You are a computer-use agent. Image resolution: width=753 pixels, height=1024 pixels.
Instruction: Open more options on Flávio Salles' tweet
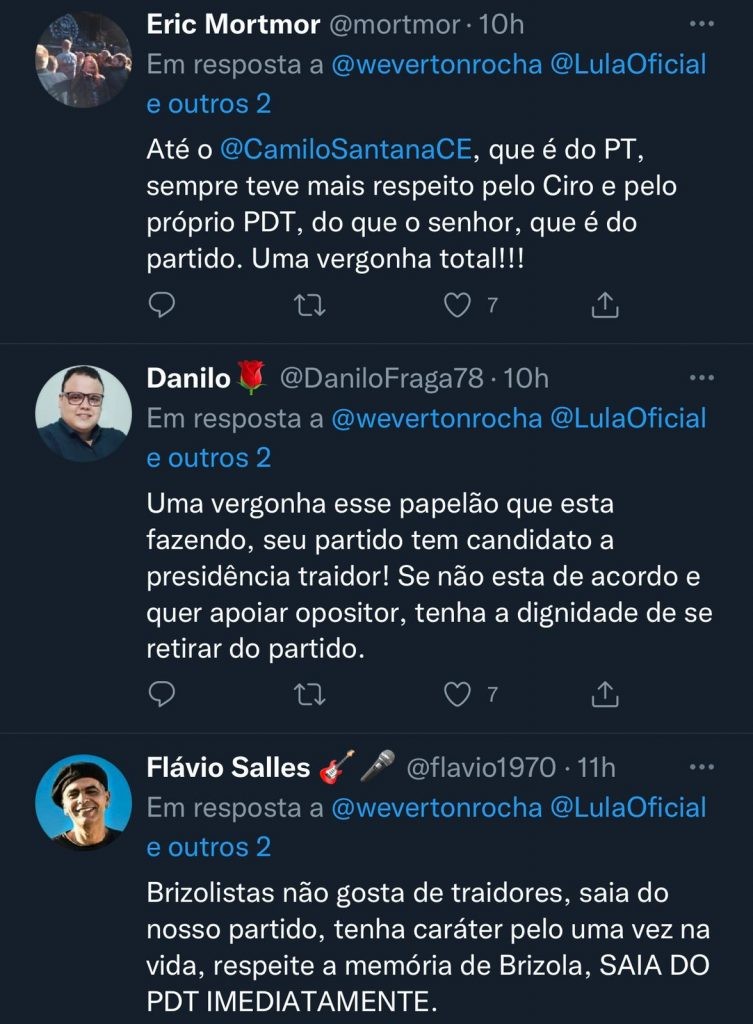(x=703, y=767)
